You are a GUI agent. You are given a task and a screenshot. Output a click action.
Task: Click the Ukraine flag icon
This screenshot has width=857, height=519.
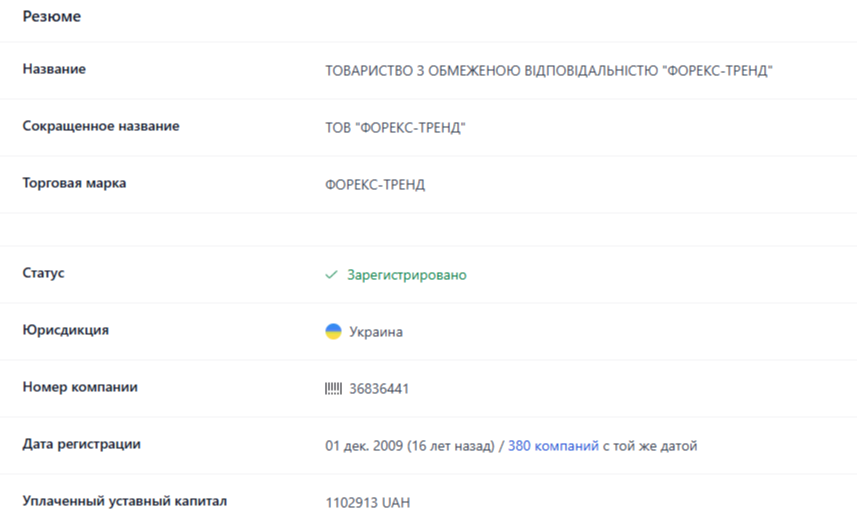[333, 332]
